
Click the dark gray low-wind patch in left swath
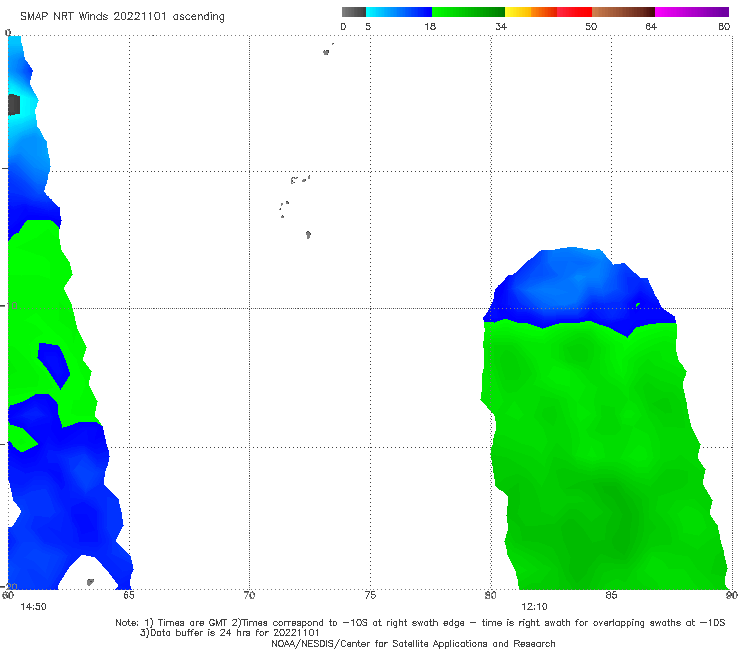14,105
